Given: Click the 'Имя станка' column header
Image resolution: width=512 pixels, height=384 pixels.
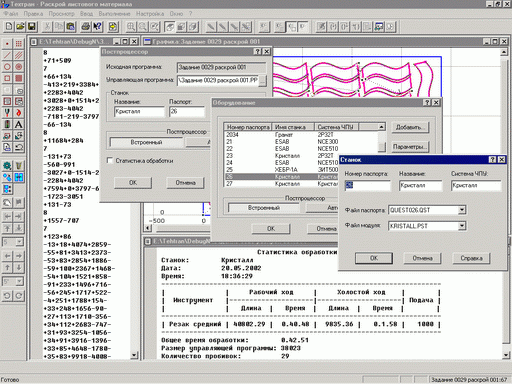Looking at the screenshot, I should (293, 127).
